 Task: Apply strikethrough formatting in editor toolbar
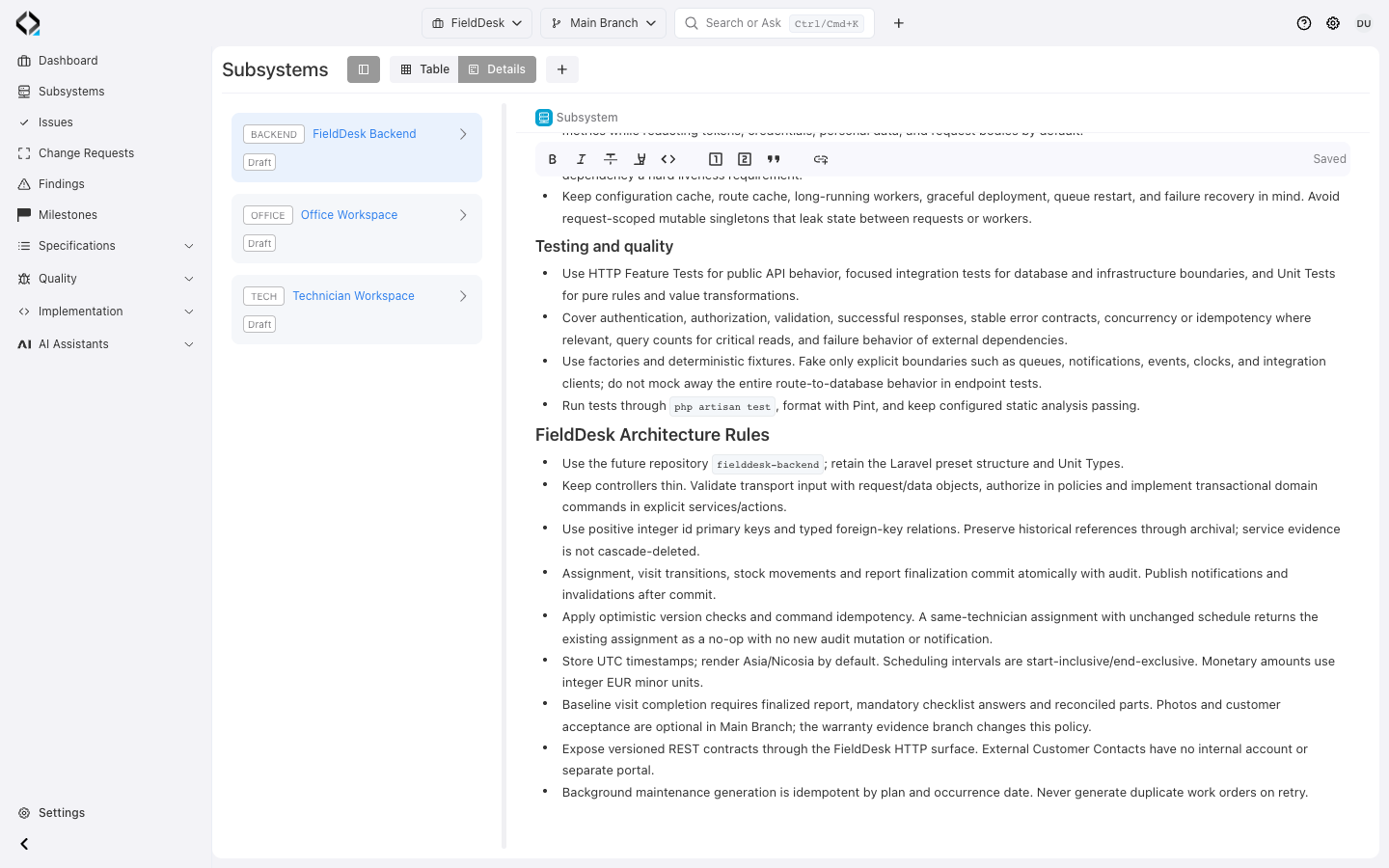(x=611, y=159)
